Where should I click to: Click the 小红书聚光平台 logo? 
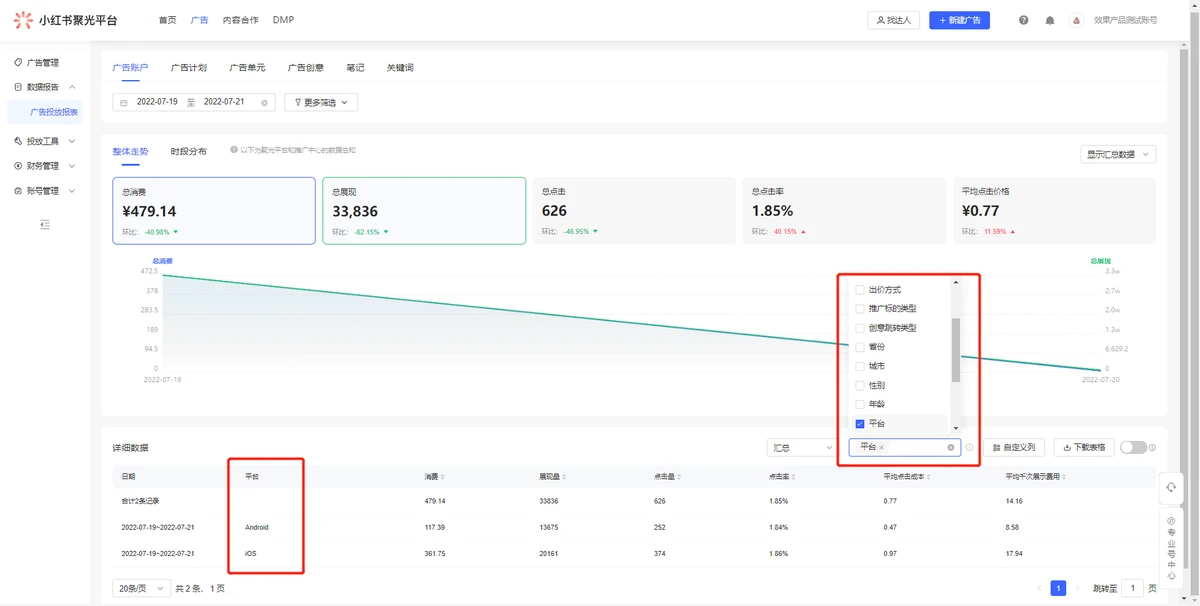[x=65, y=20]
